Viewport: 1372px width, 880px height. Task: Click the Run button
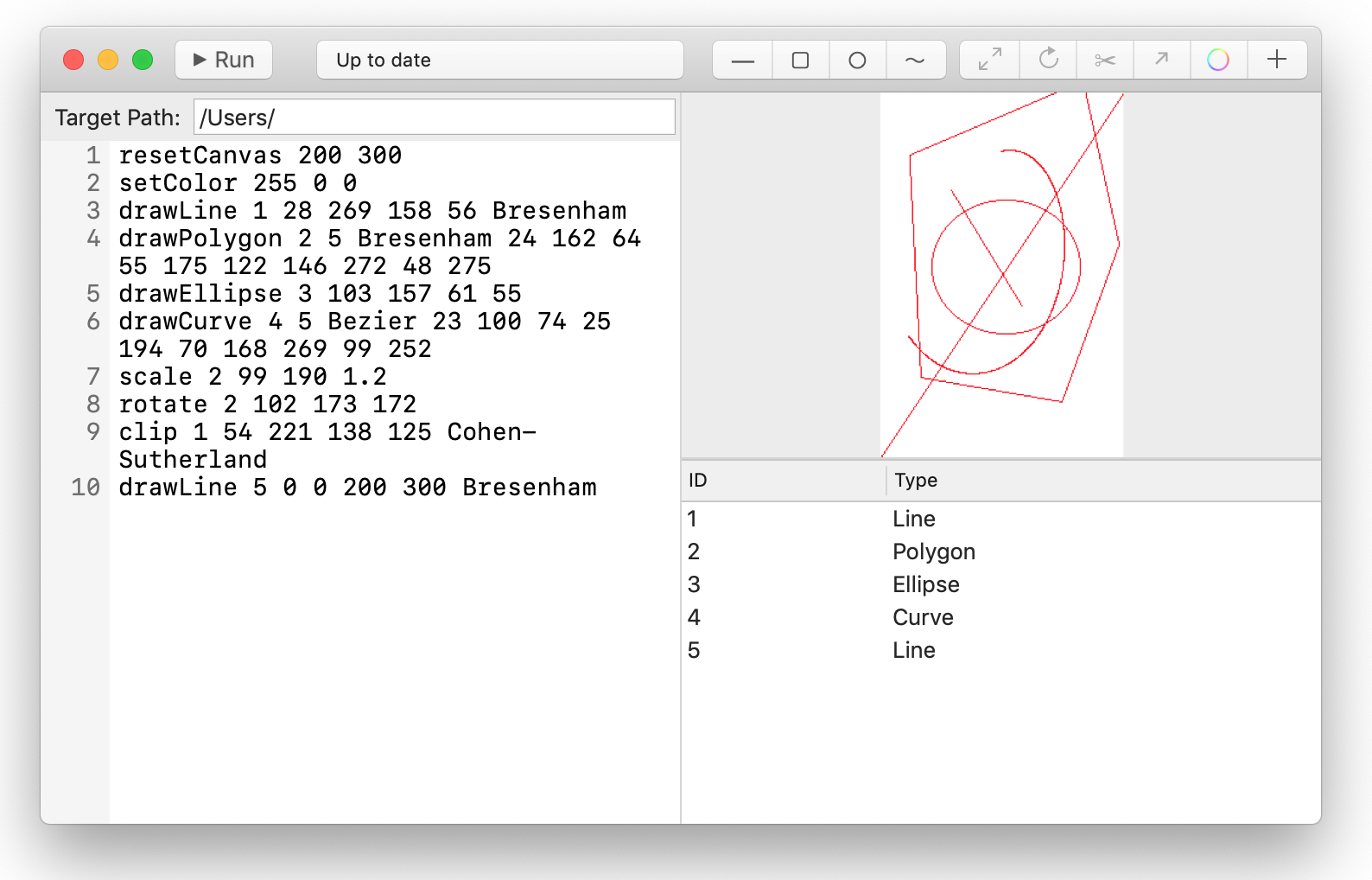click(224, 60)
